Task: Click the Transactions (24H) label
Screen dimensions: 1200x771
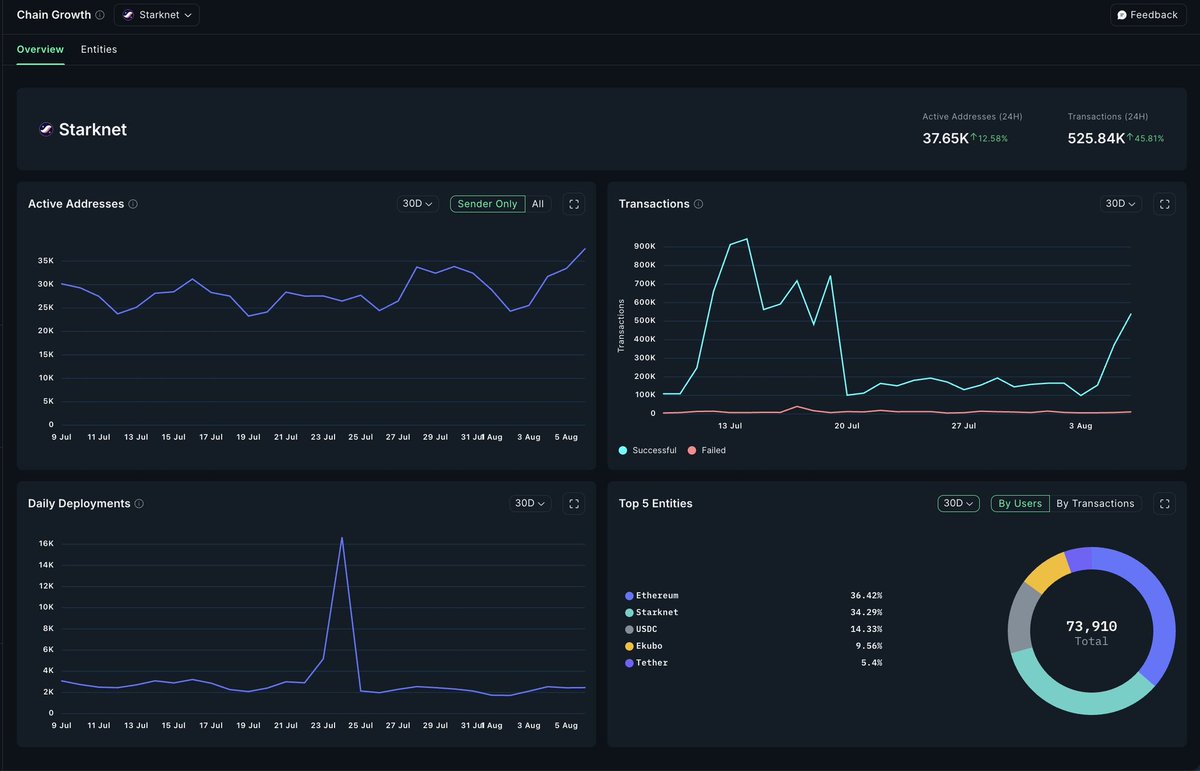Action: coord(1108,117)
